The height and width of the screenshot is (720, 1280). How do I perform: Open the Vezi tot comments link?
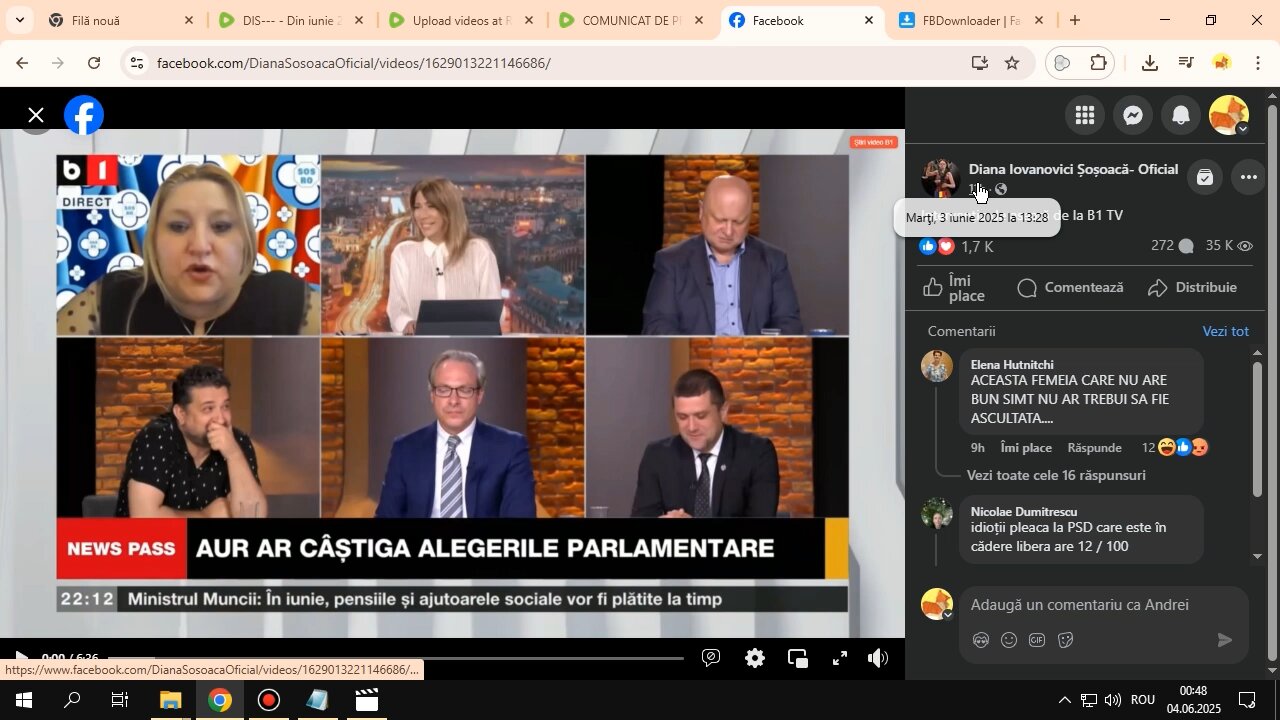1225,331
